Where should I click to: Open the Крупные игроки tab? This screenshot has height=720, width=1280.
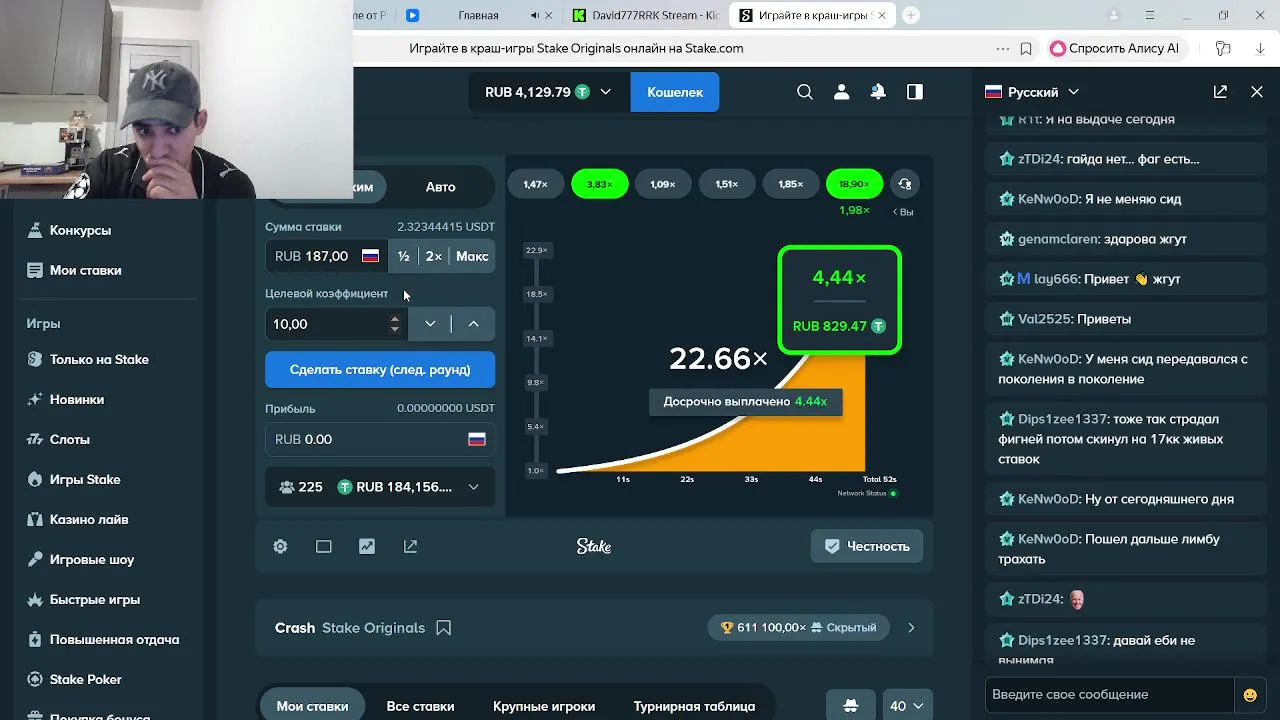click(x=544, y=706)
